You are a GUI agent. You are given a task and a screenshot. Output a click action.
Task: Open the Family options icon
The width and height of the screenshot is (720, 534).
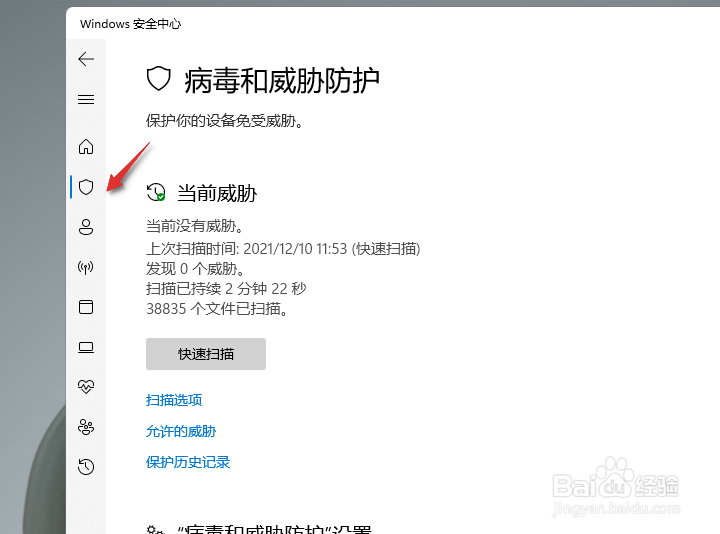point(86,427)
